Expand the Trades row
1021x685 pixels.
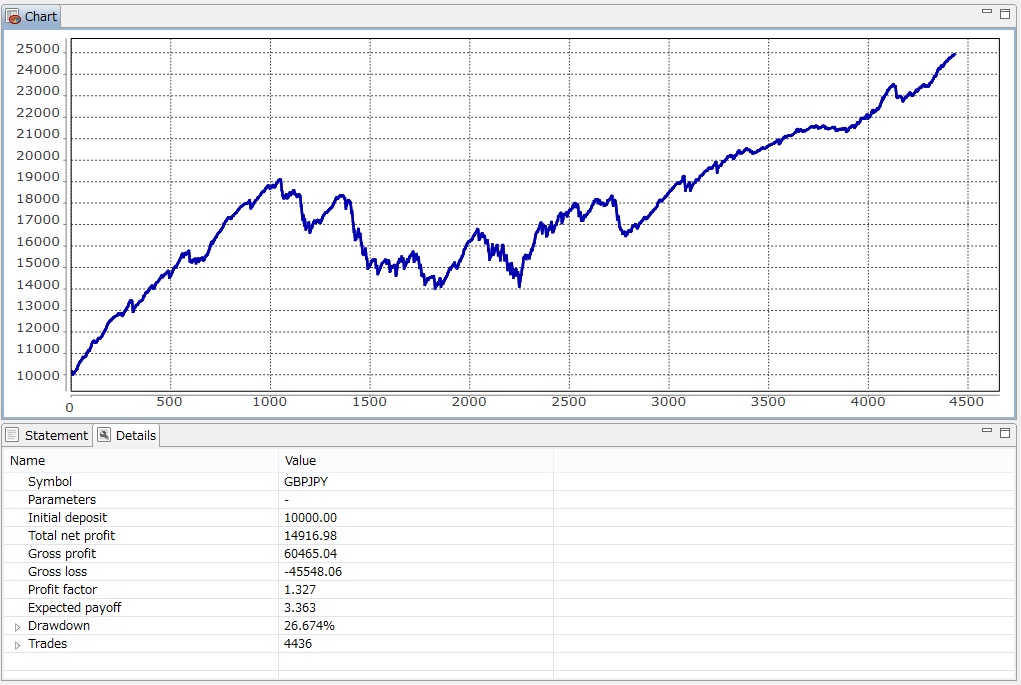pyautogui.click(x=17, y=645)
